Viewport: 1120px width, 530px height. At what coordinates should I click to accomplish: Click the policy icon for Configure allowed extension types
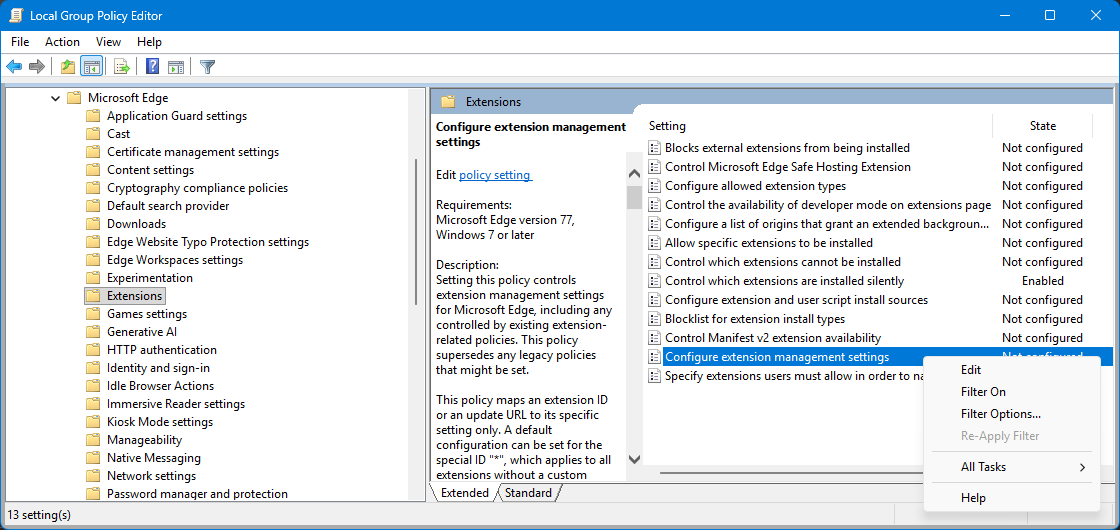click(654, 186)
